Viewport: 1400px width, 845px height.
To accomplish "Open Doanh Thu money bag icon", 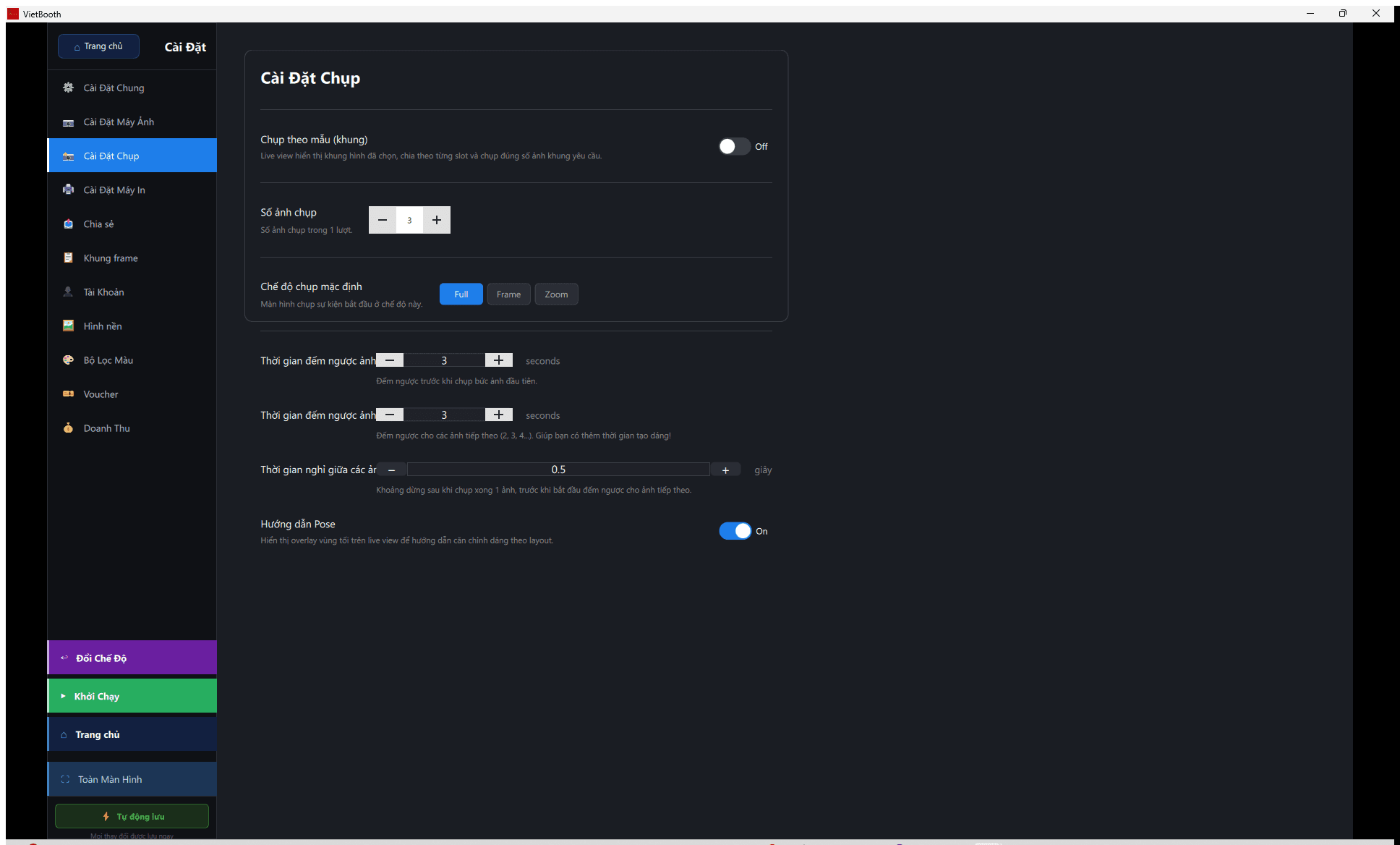I will coord(68,428).
